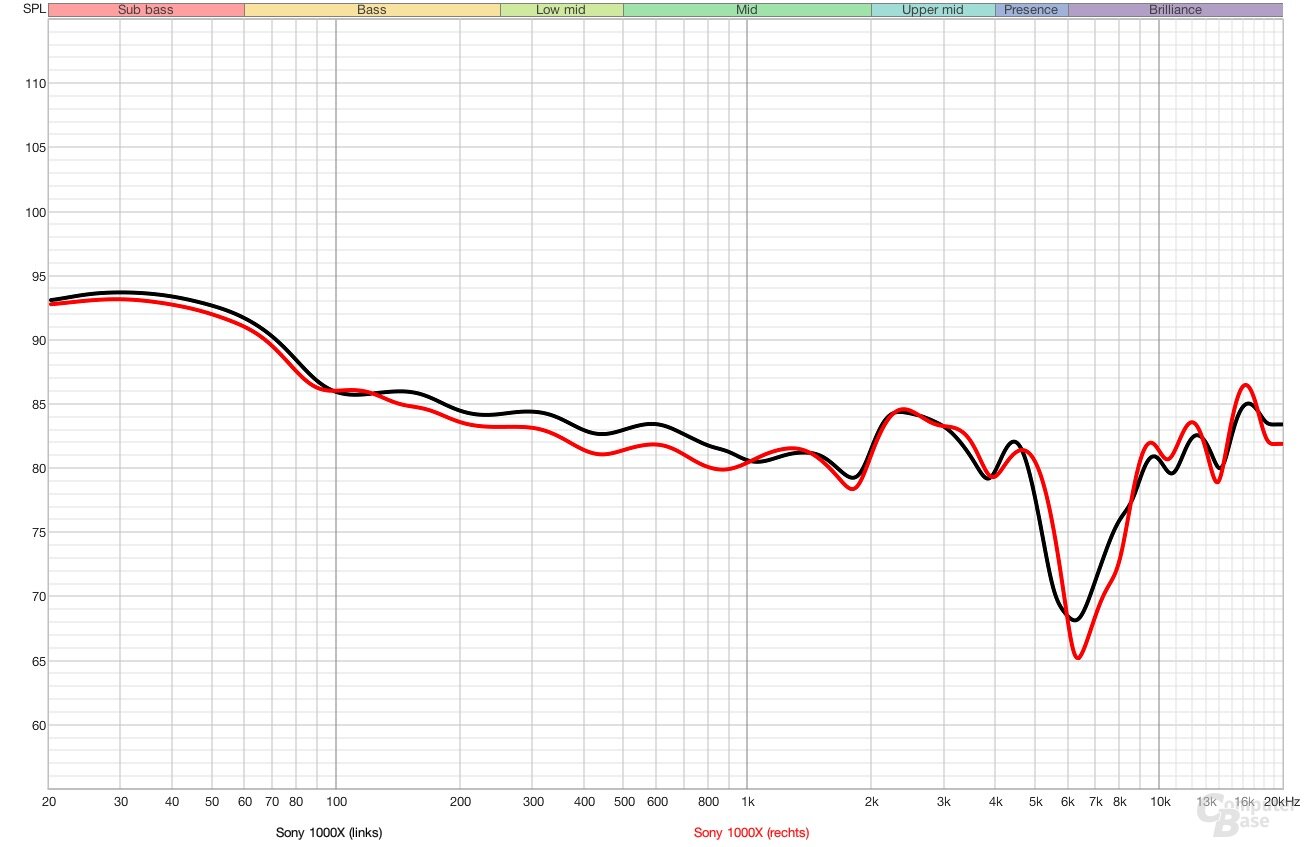Select the Presence band label

tap(1031, 10)
